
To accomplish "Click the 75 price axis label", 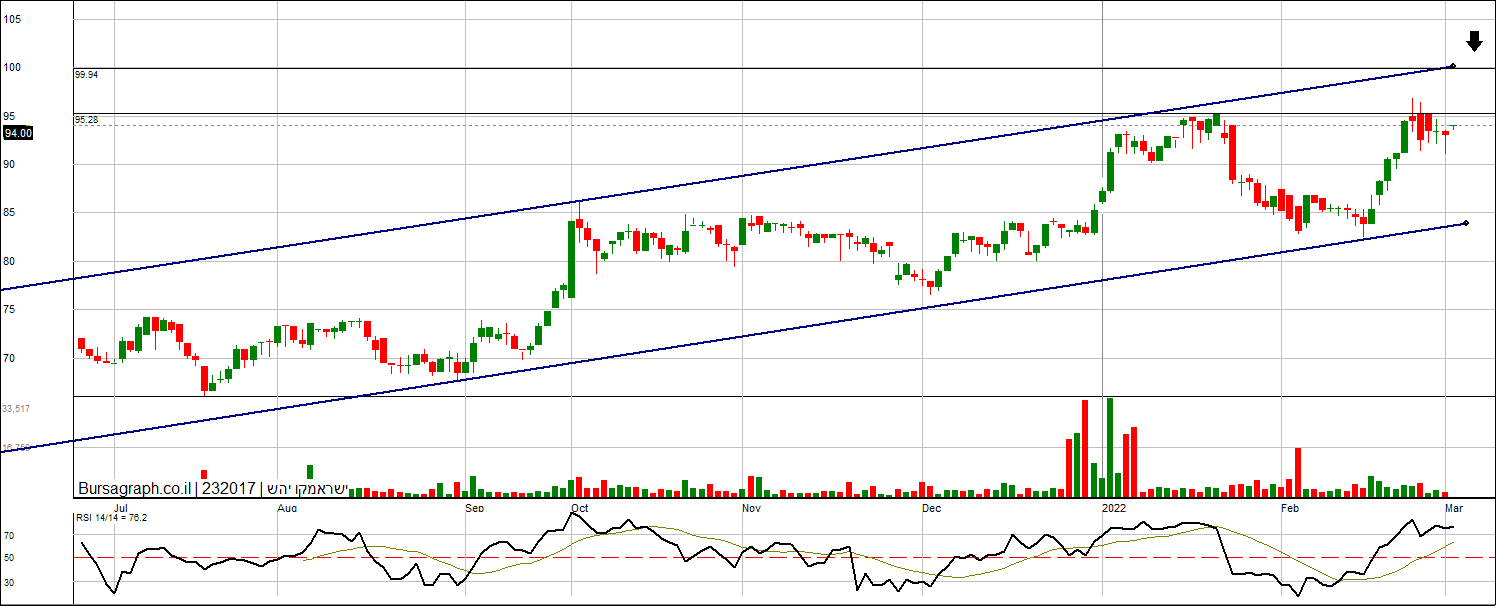I will [x=9, y=310].
